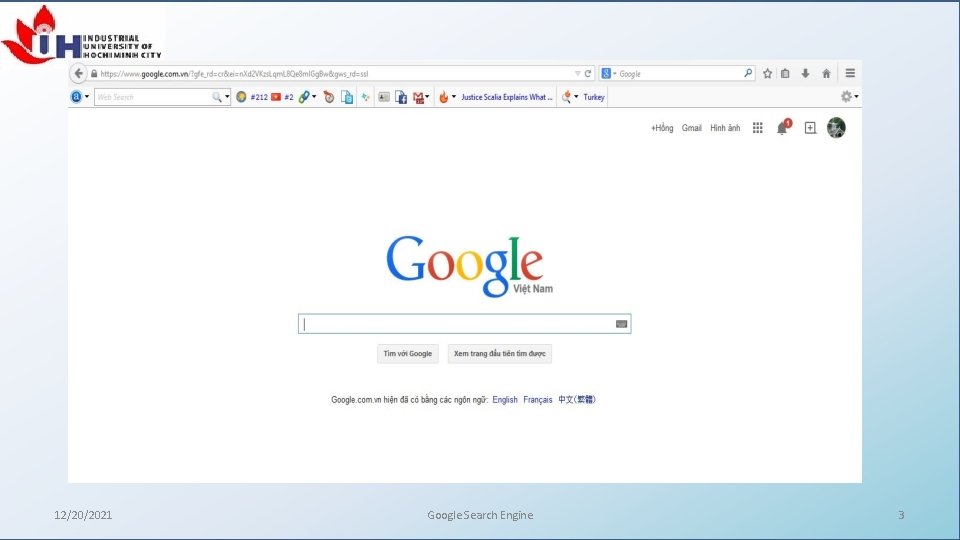960x540 pixels.
Task: Open the downloads arrow icon
Action: (x=806, y=73)
